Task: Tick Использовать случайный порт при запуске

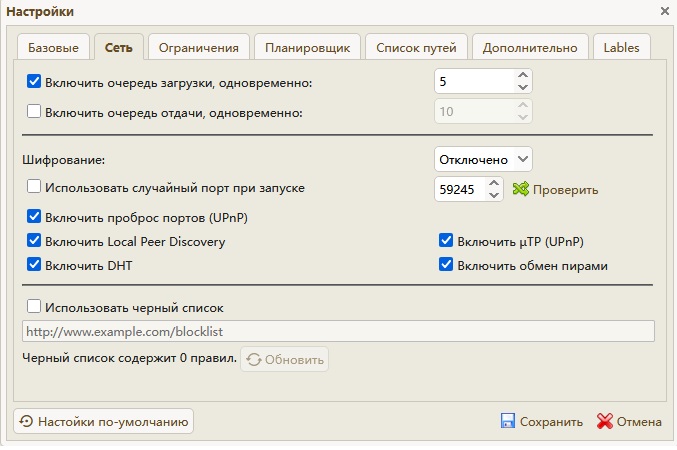Action: [x=34, y=187]
